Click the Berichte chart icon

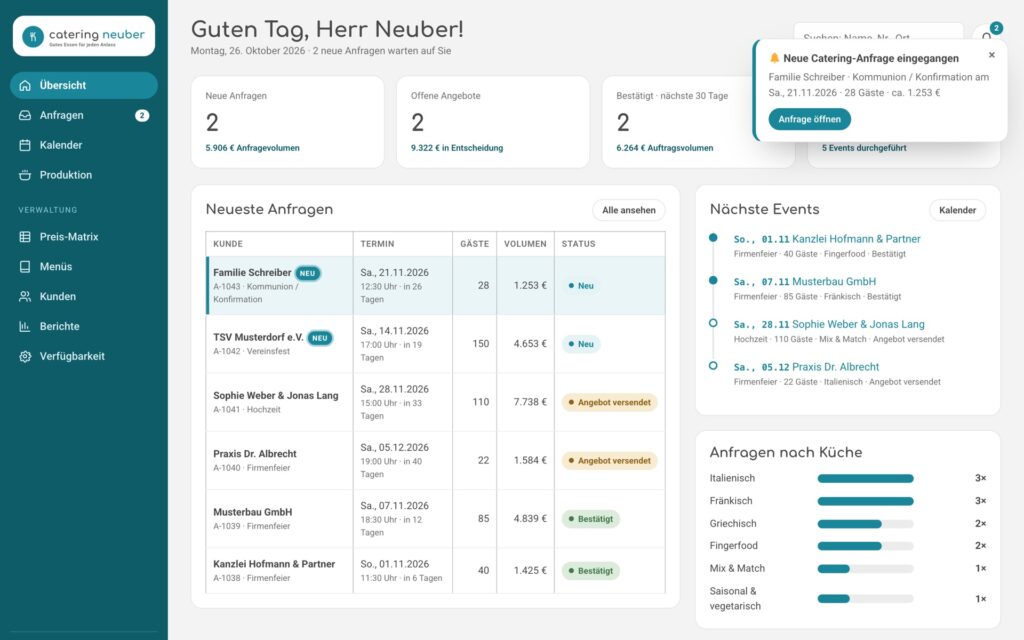tap(25, 327)
